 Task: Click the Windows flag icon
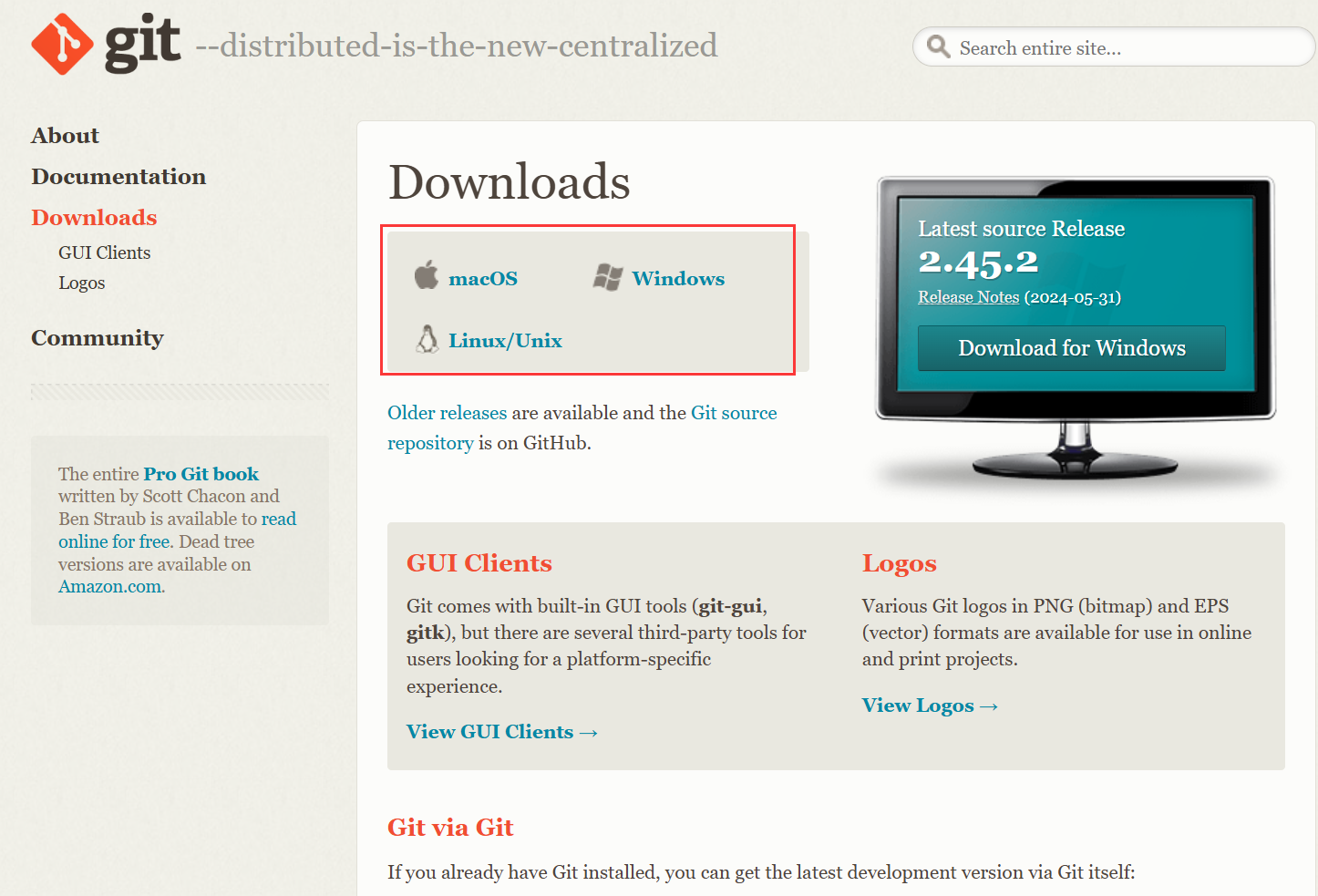click(x=608, y=277)
